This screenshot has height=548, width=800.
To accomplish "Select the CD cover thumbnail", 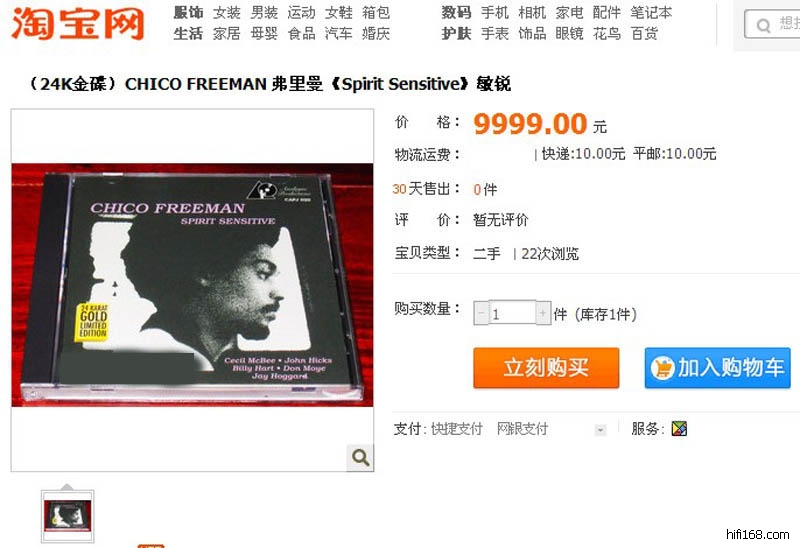I will [67, 516].
